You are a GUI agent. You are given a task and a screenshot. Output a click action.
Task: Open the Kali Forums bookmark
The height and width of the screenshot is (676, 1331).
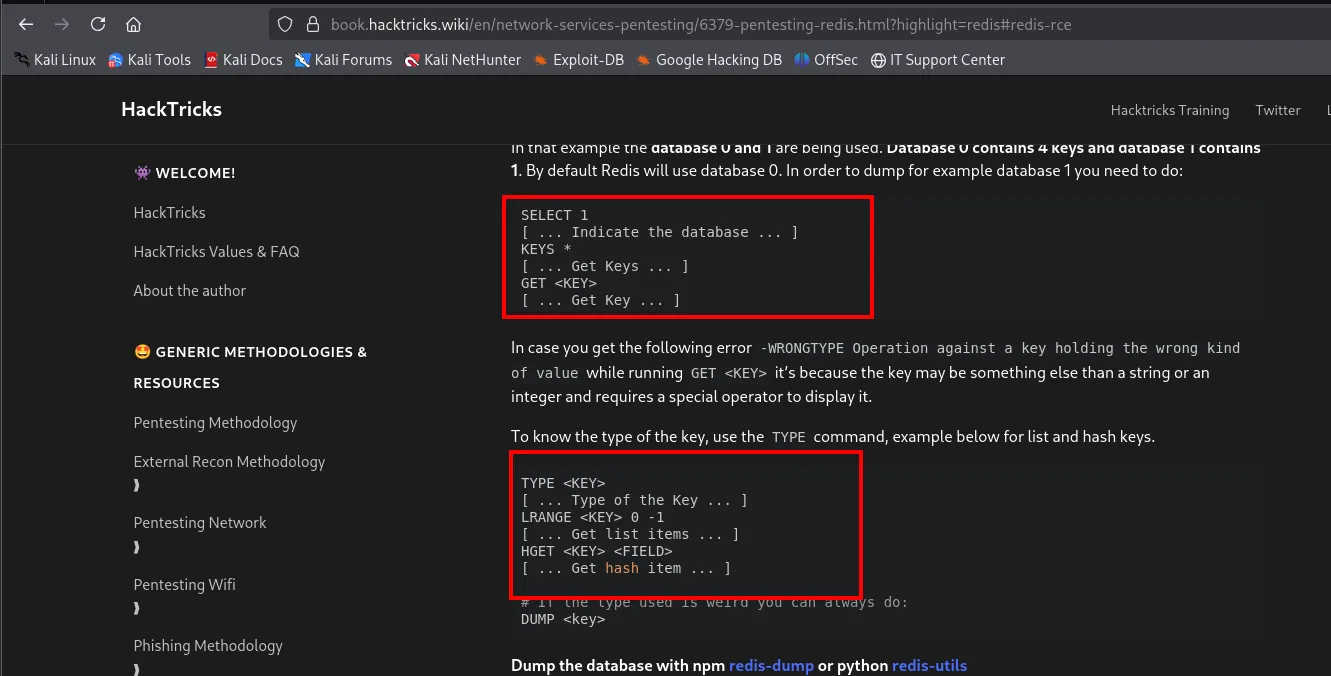click(343, 60)
